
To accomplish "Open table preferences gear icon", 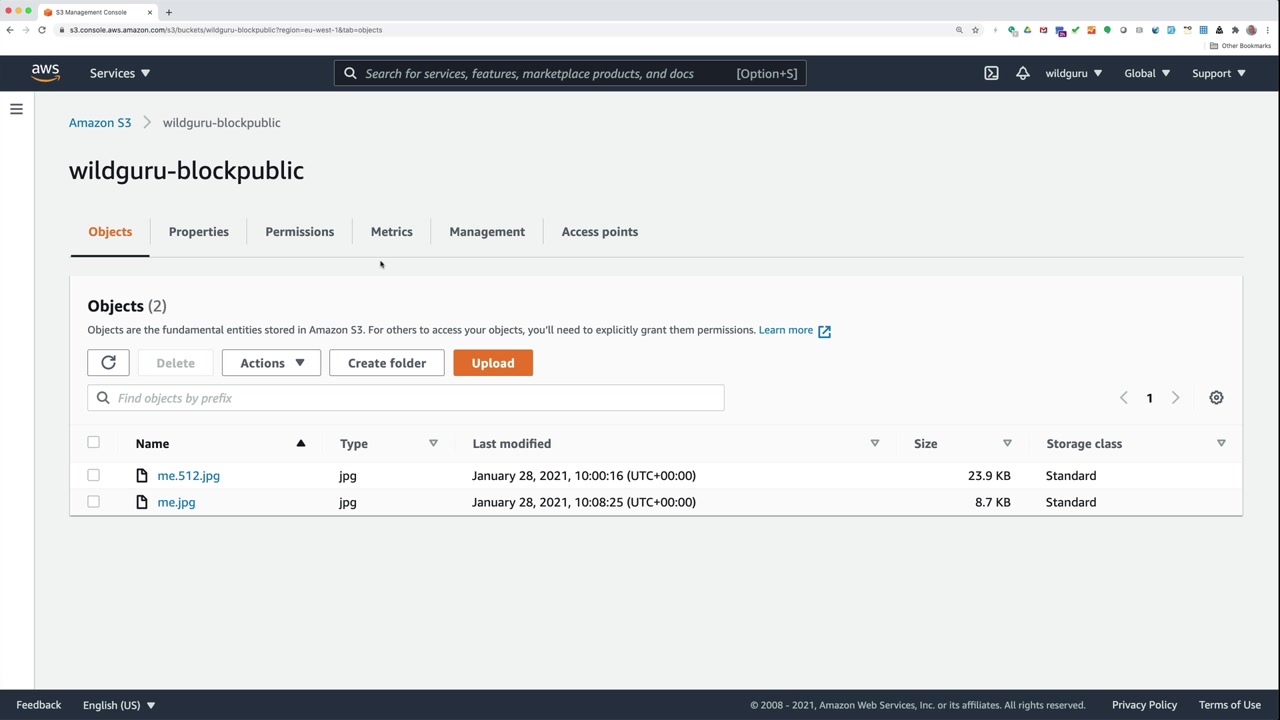I will tap(1216, 398).
